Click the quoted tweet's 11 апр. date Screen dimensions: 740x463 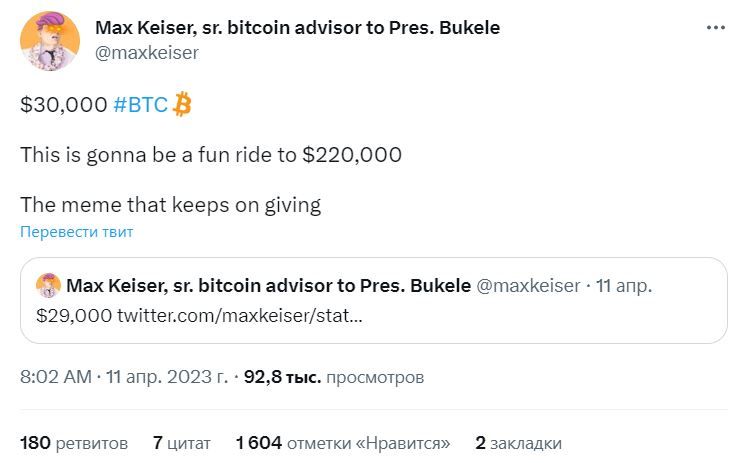624,286
